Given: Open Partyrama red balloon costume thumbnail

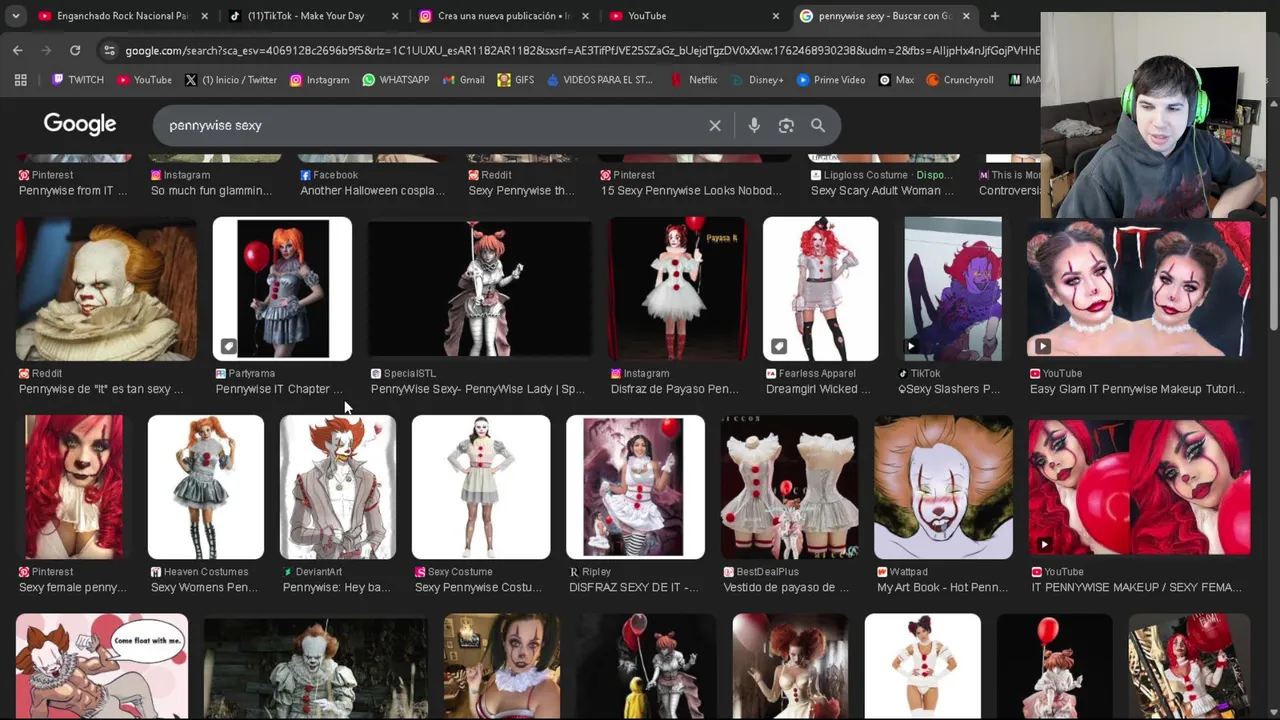Looking at the screenshot, I should (x=282, y=288).
